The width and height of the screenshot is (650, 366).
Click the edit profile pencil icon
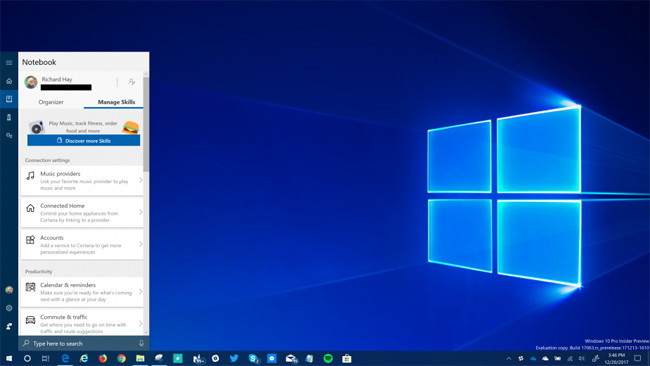[x=132, y=82]
